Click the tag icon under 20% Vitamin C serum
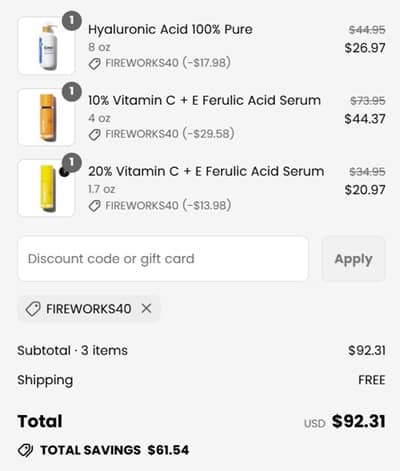The width and height of the screenshot is (400, 471). [95, 206]
